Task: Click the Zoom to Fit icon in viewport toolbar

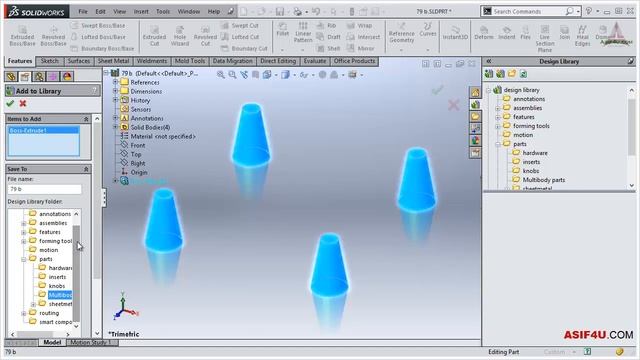Action: click(x=220, y=75)
